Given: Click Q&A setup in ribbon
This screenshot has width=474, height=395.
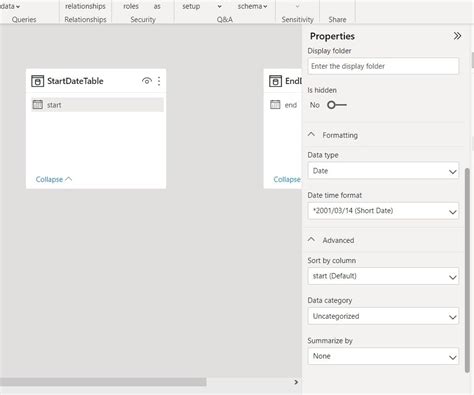Looking at the screenshot, I should point(191,6).
